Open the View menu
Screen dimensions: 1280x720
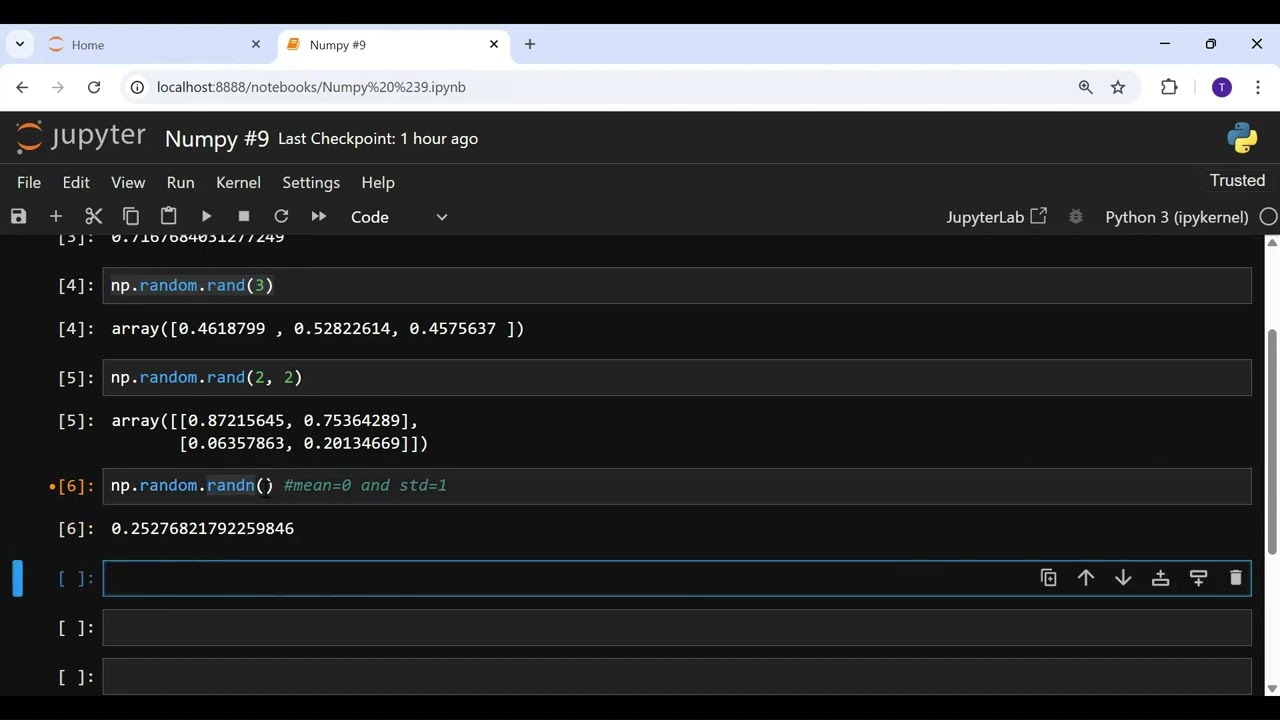(128, 183)
